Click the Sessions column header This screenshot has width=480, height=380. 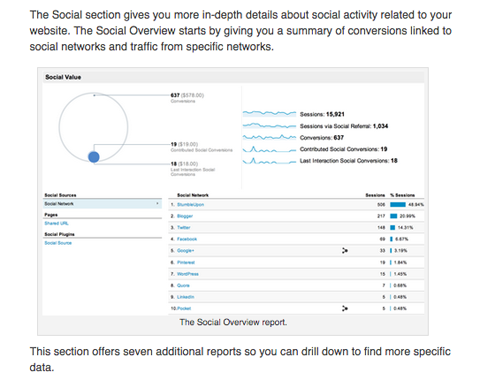click(x=375, y=195)
